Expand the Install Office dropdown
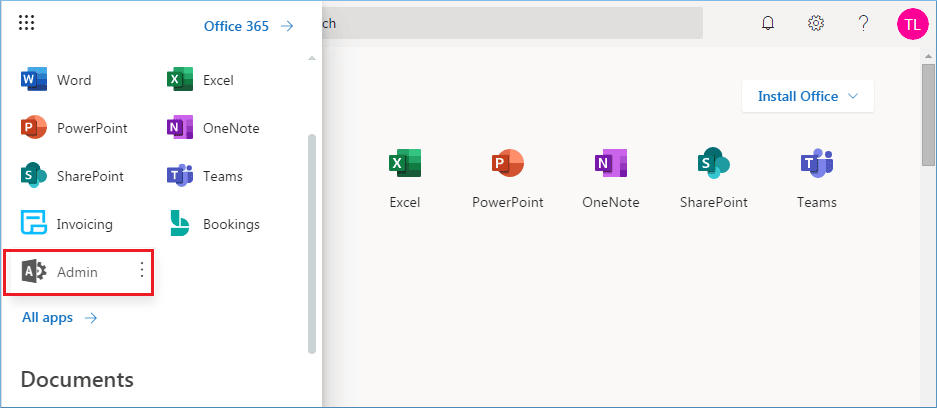The width and height of the screenshot is (937, 408). click(807, 96)
